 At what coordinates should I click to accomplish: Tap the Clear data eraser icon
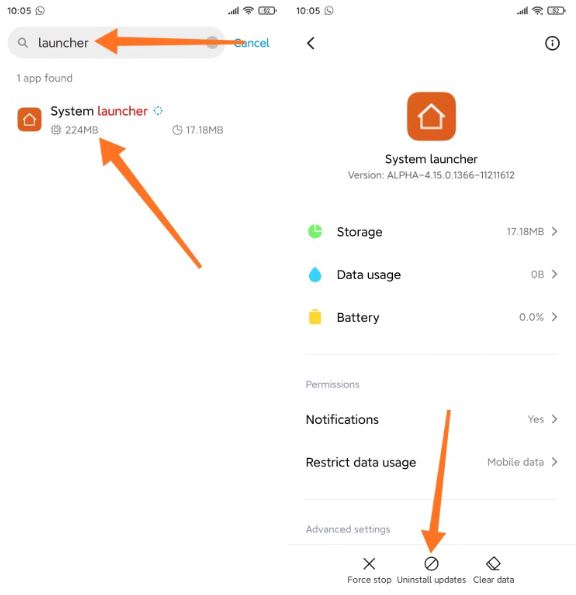point(493,564)
